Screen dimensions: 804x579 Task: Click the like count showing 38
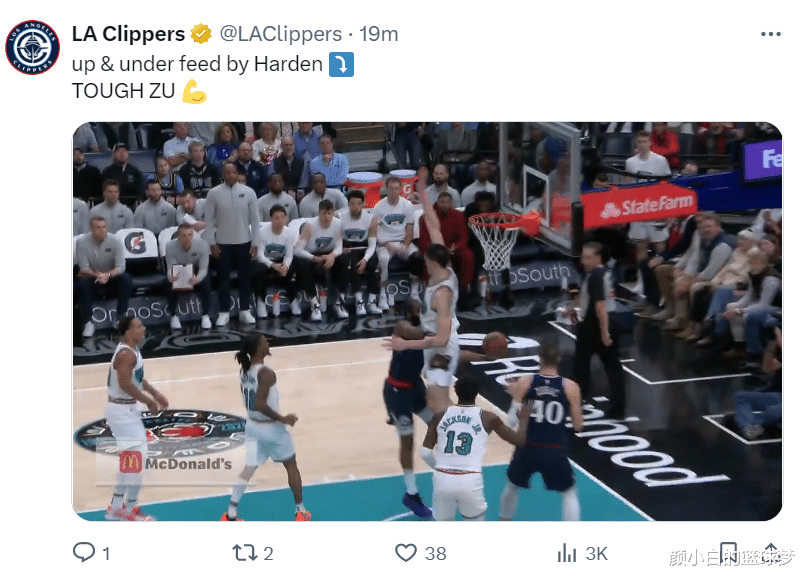pyautogui.click(x=435, y=553)
